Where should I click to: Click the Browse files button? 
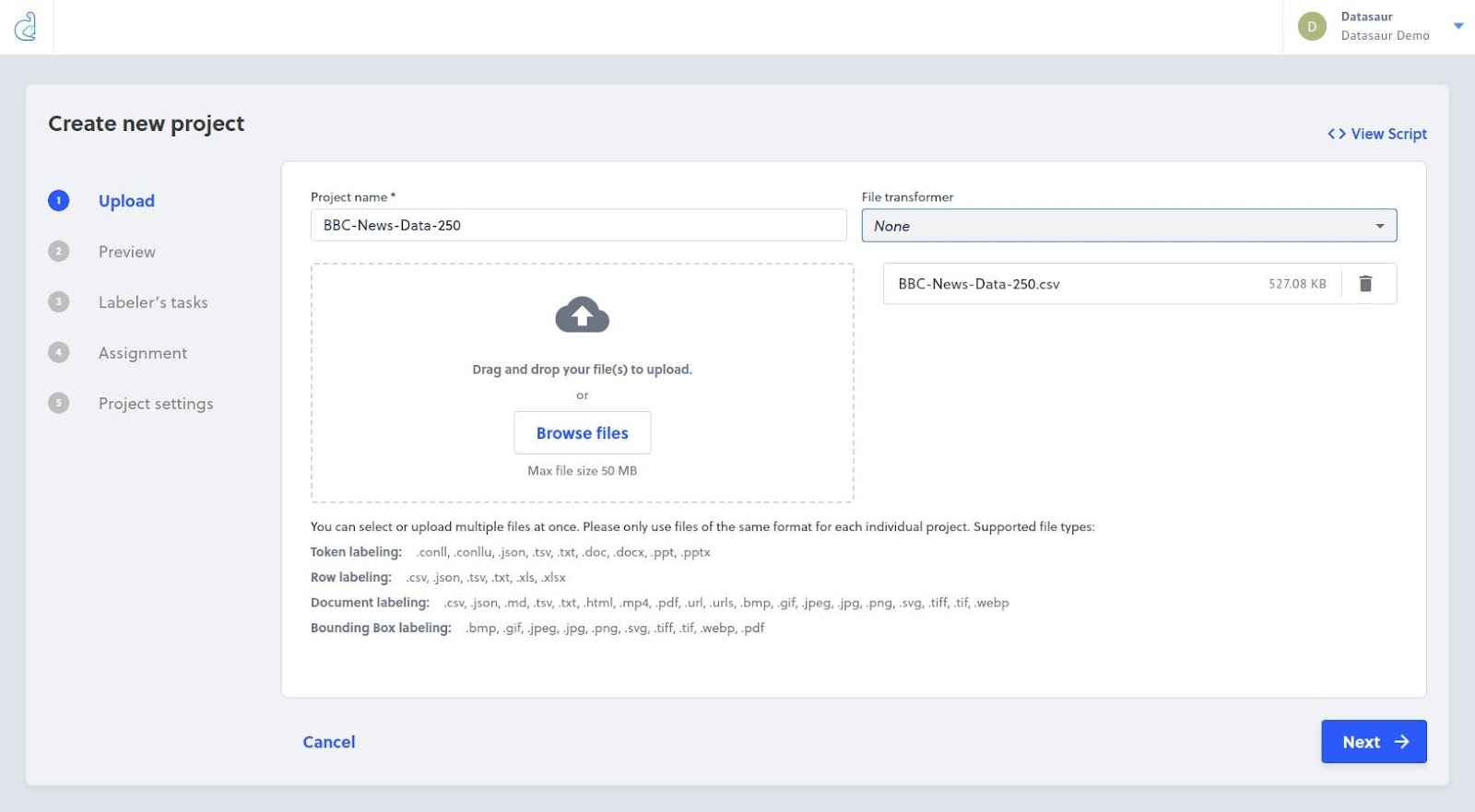(582, 433)
